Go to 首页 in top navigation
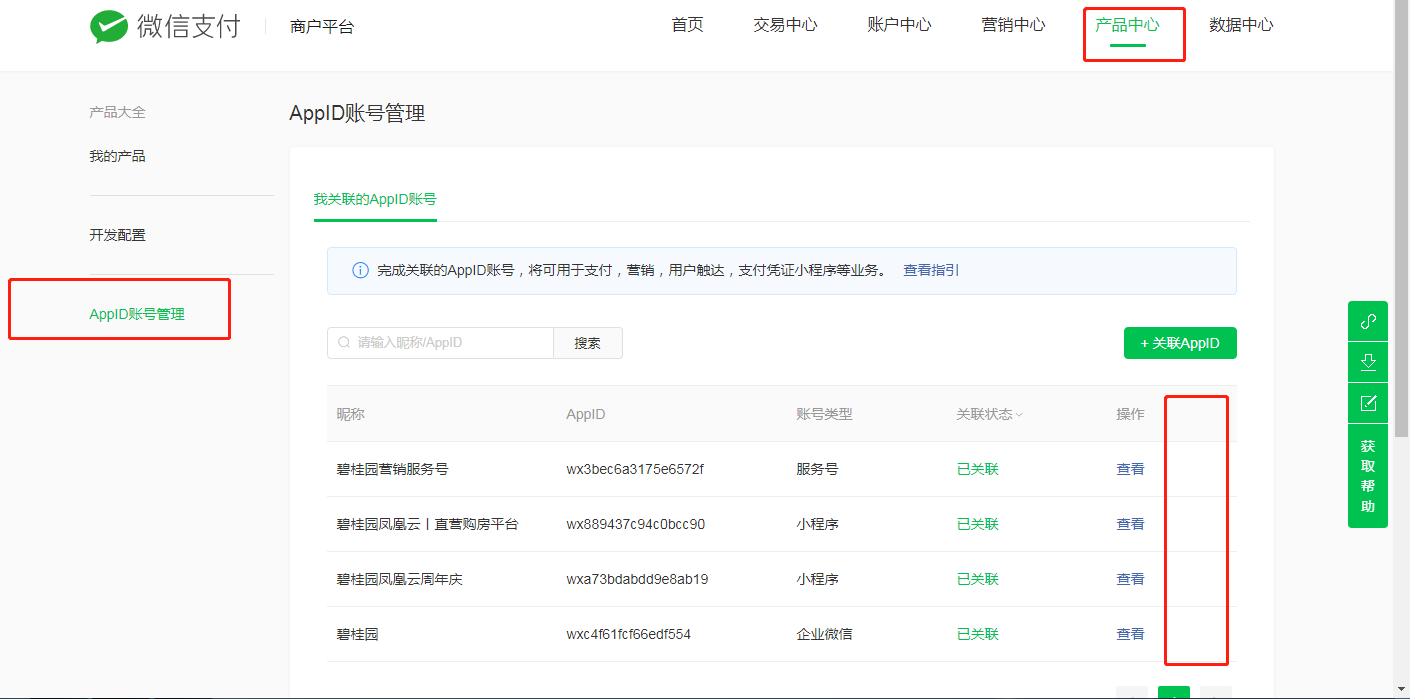Screen dimensions: 1410x699 point(687,25)
